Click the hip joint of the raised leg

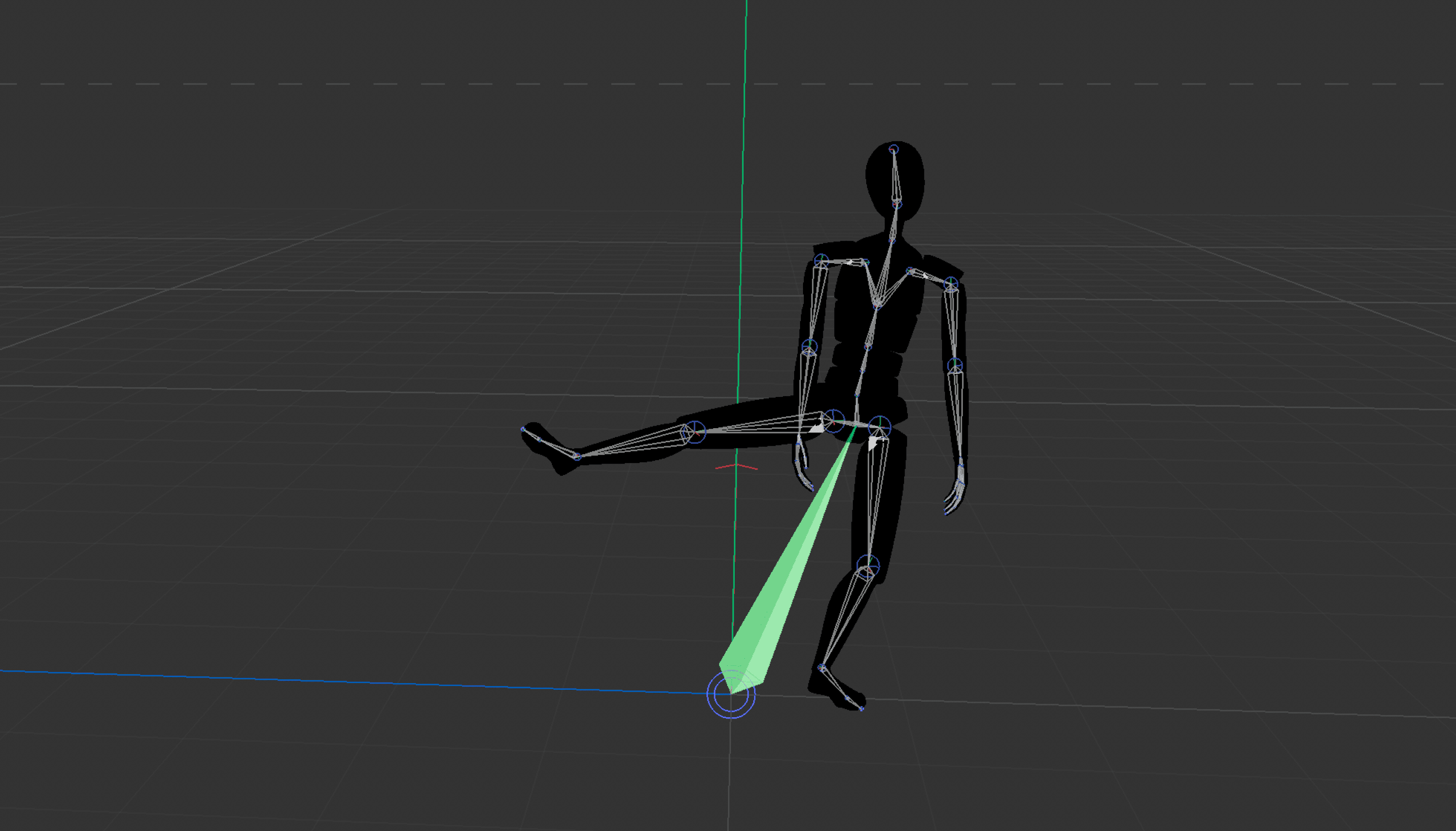834,421
